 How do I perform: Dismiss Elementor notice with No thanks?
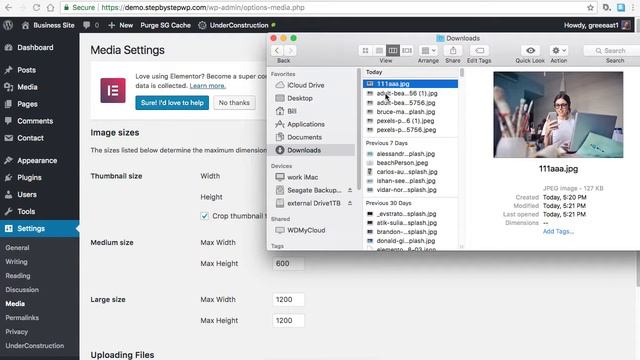click(x=234, y=103)
